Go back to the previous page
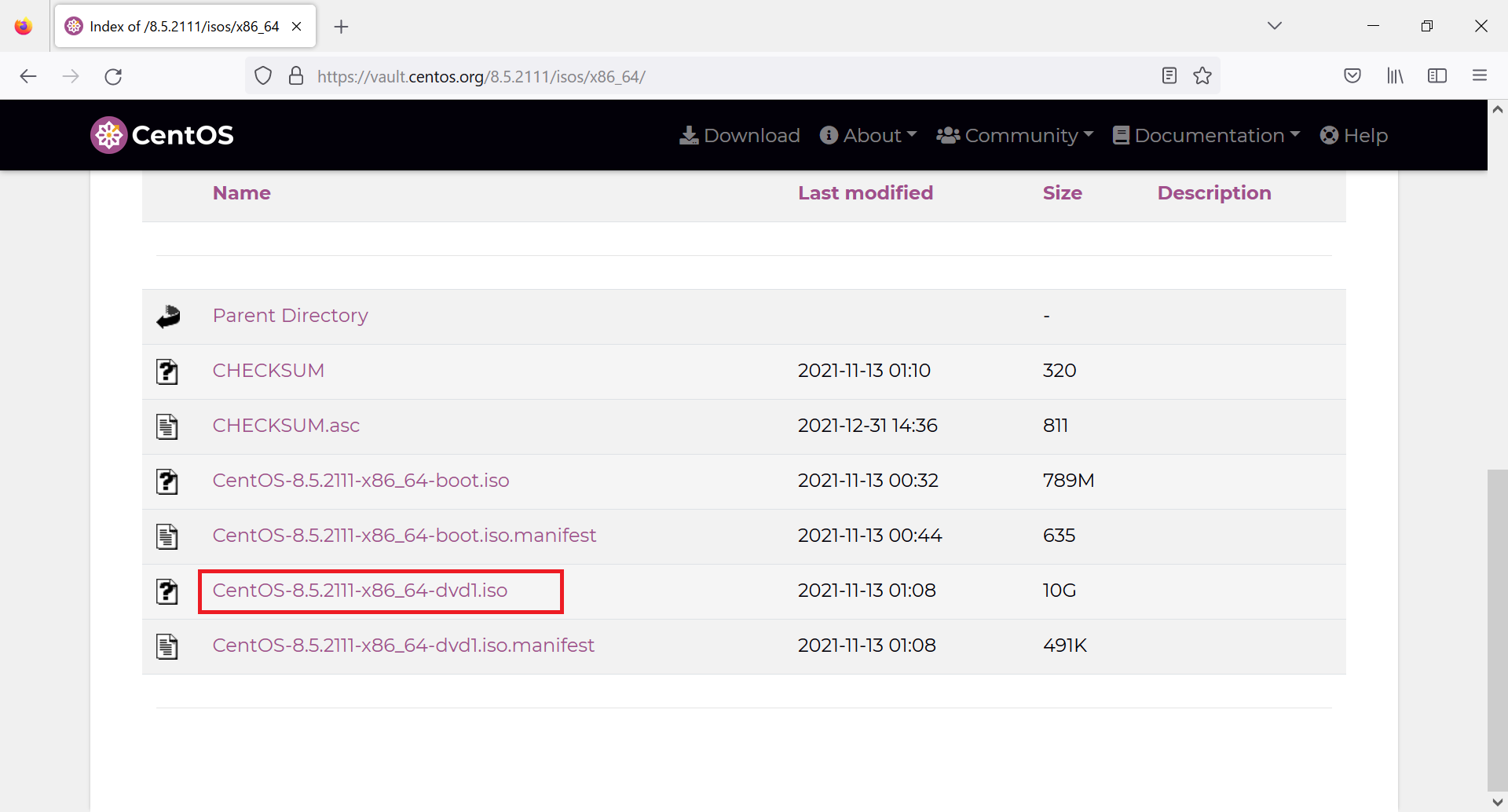This screenshot has height=812, width=1508. pos(28,76)
